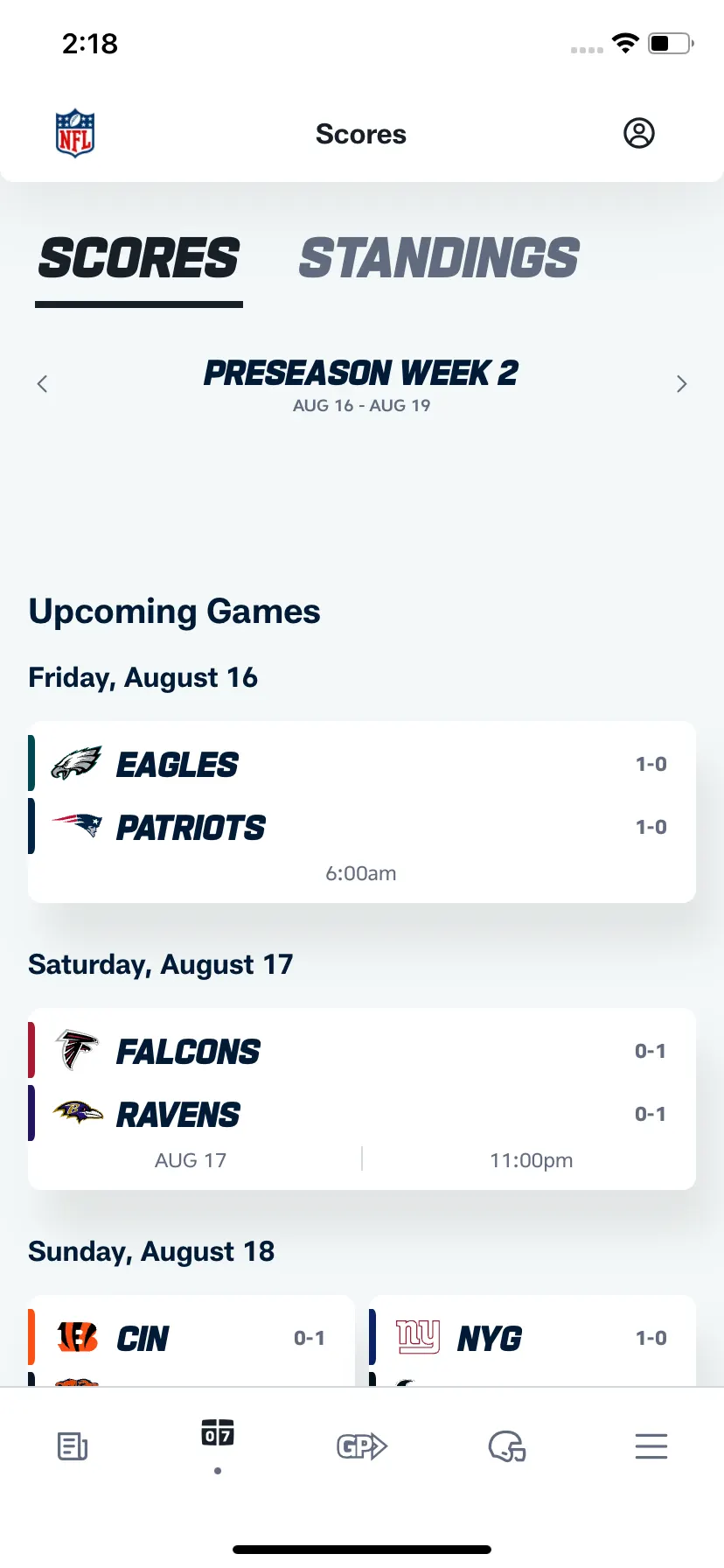The width and height of the screenshot is (724, 1568).
Task: Tap the Patriots team logo
Action: [77, 825]
